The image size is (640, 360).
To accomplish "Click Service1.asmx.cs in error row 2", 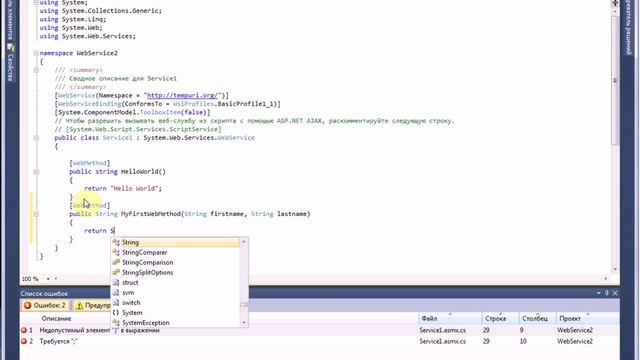I will 442,341.
